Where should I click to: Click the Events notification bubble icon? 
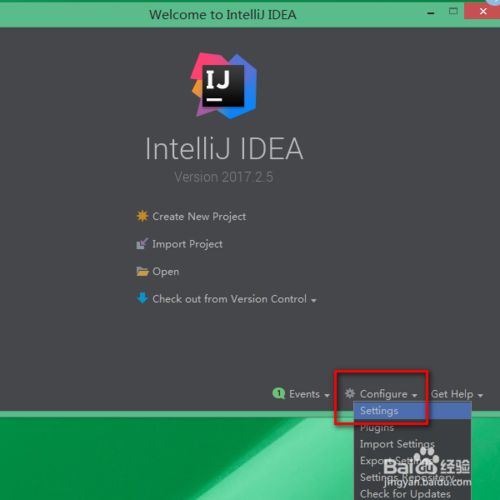tap(279, 394)
